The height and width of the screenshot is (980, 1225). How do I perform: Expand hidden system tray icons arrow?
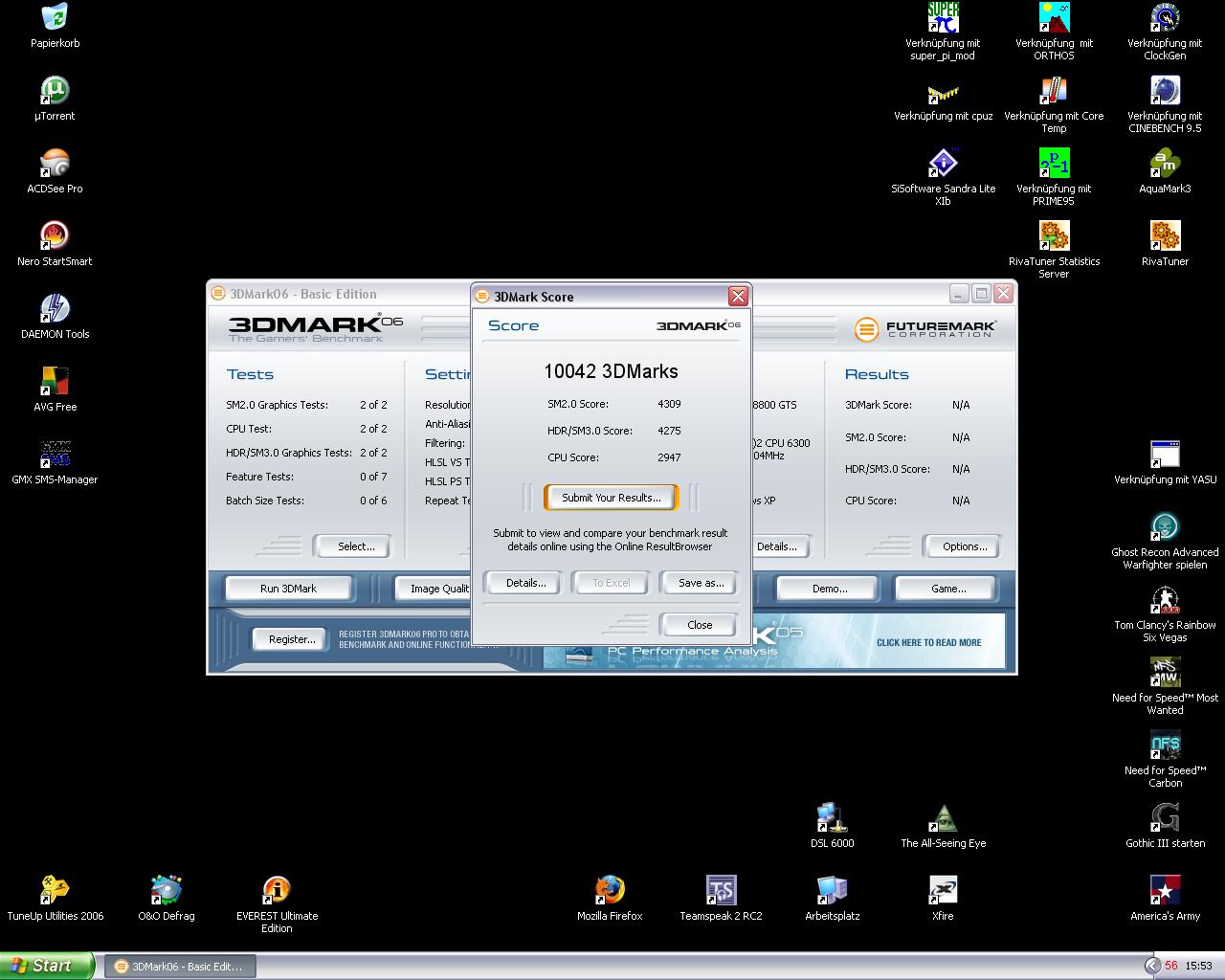(x=1152, y=966)
